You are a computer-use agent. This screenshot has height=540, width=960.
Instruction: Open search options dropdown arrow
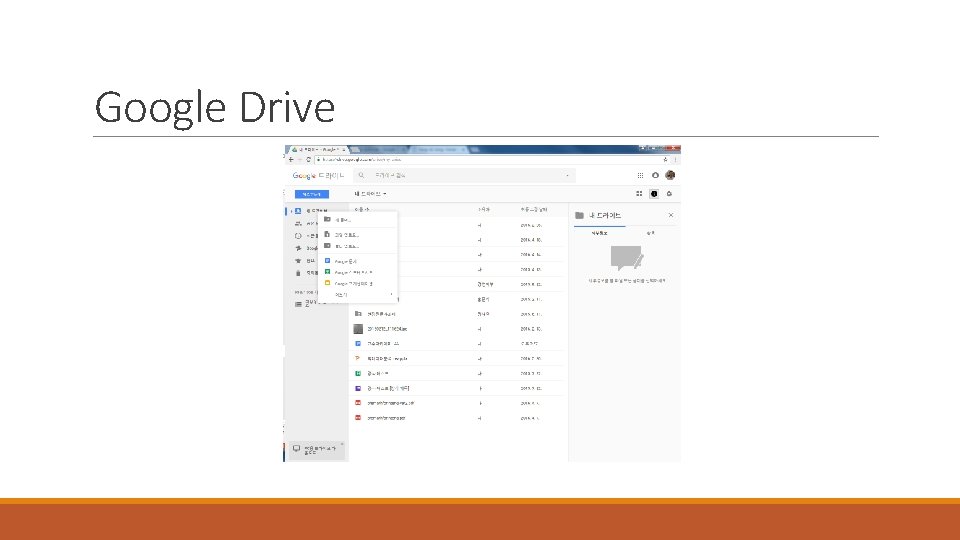coord(568,176)
